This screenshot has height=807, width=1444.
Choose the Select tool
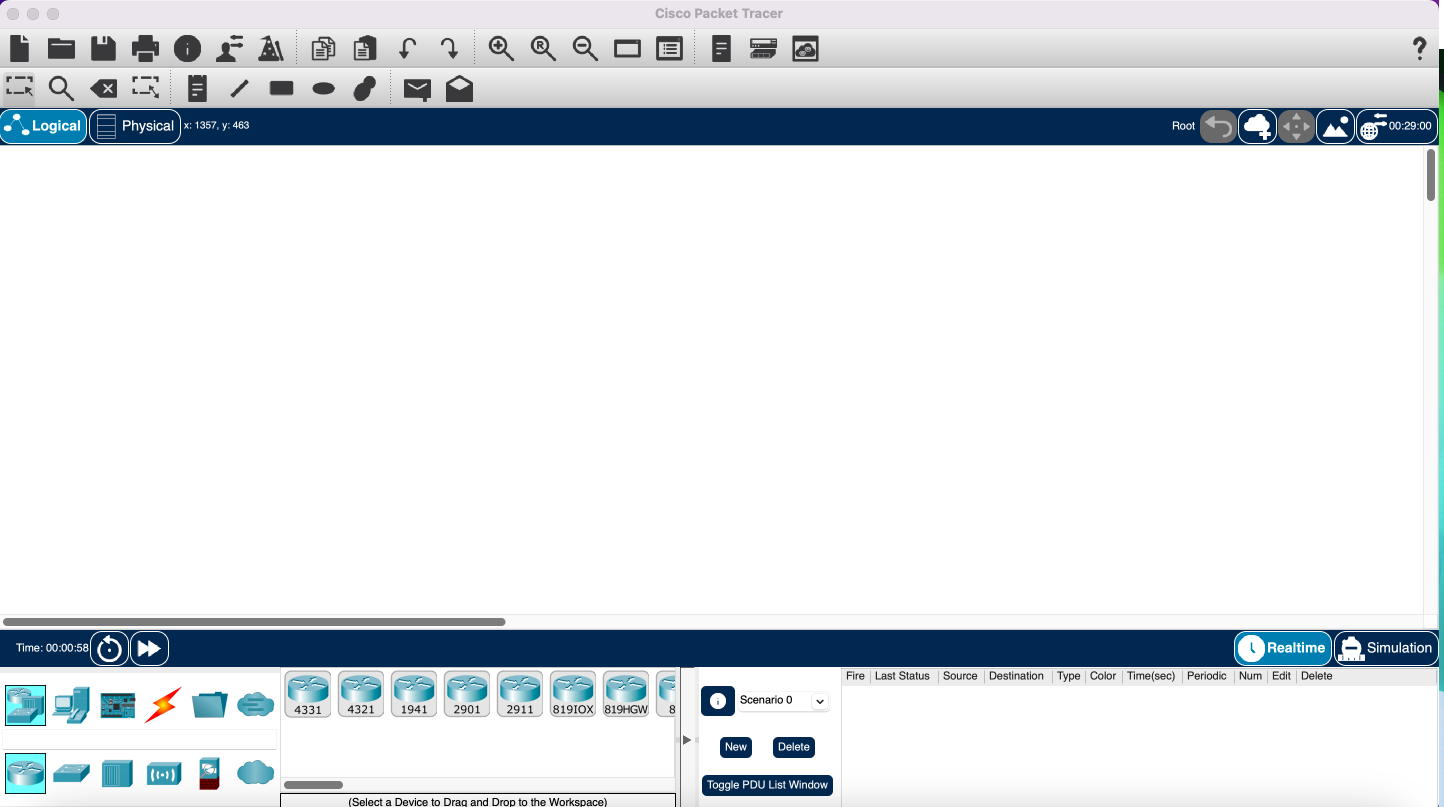click(x=19, y=88)
